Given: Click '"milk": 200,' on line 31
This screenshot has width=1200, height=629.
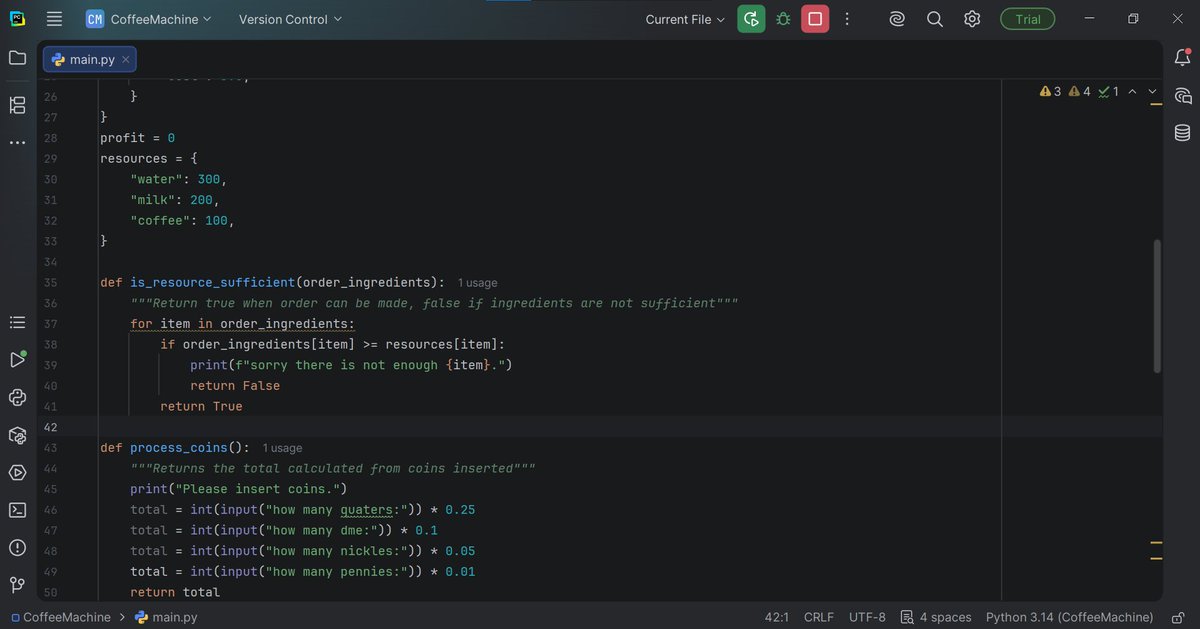Looking at the screenshot, I should [x=175, y=200].
